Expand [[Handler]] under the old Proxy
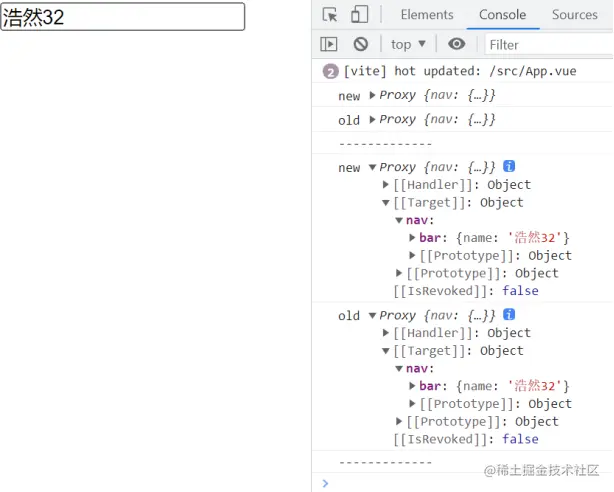Screen dimensions: 614x492 (386, 333)
